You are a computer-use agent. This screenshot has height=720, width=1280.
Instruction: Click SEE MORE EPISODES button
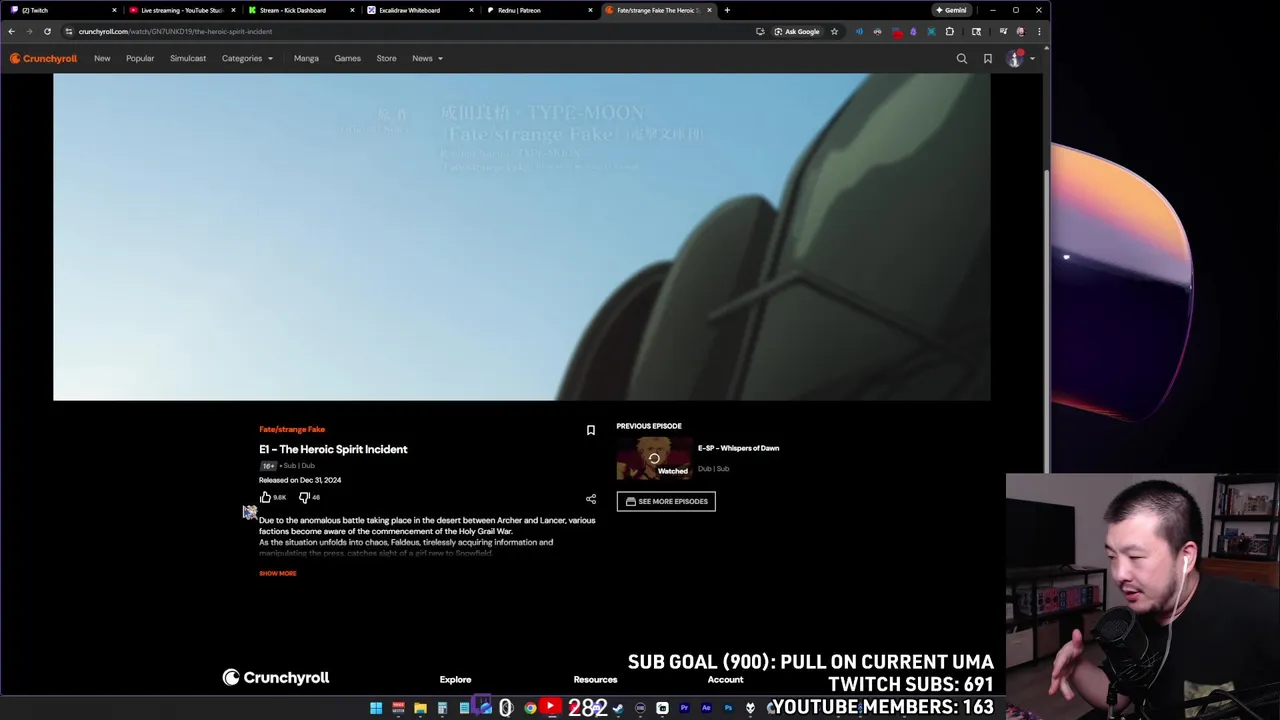666,501
